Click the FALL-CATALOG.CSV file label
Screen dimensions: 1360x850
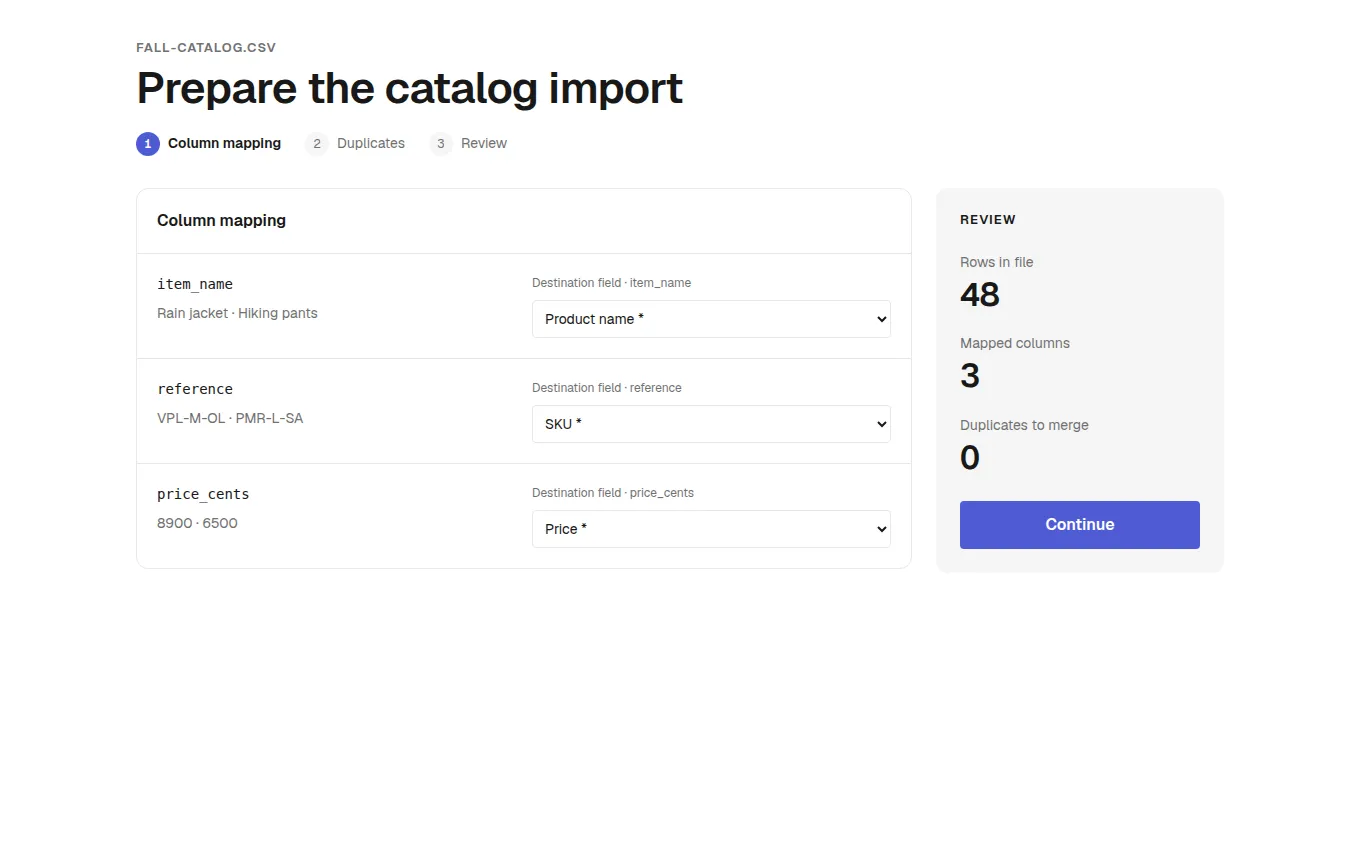[x=206, y=48]
